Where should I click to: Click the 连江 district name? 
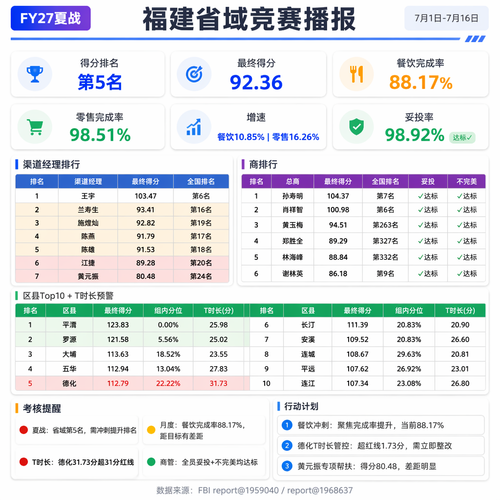pos(308,383)
